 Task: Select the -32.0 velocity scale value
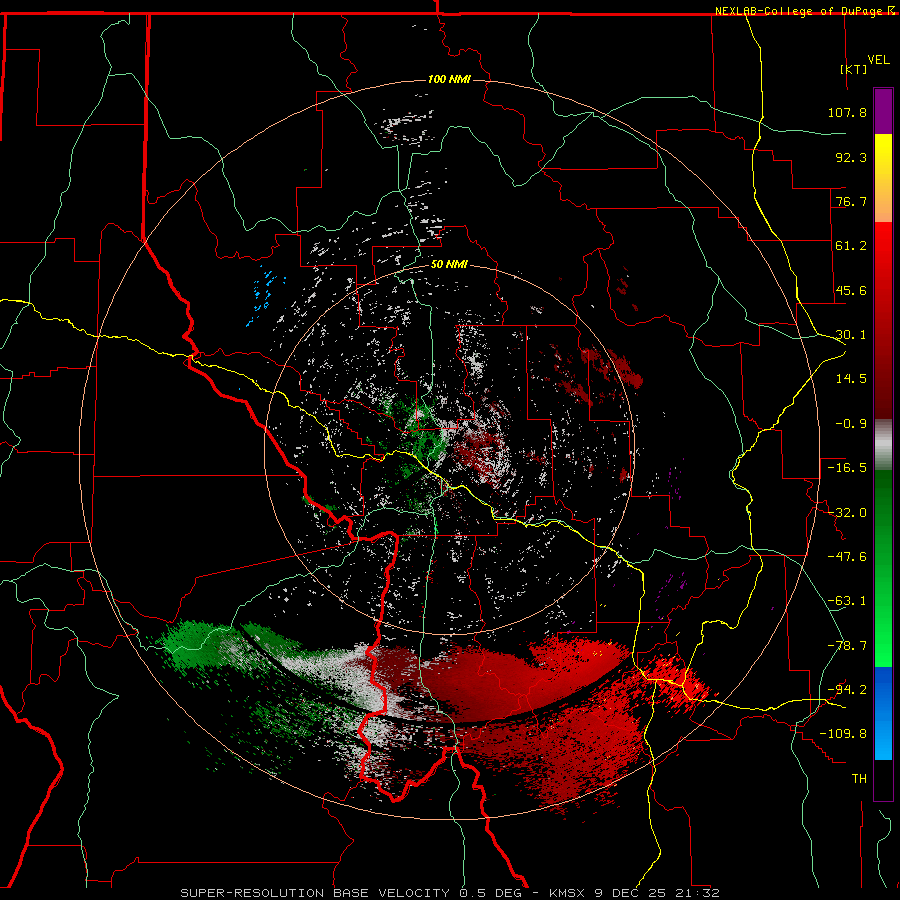pyautogui.click(x=847, y=513)
